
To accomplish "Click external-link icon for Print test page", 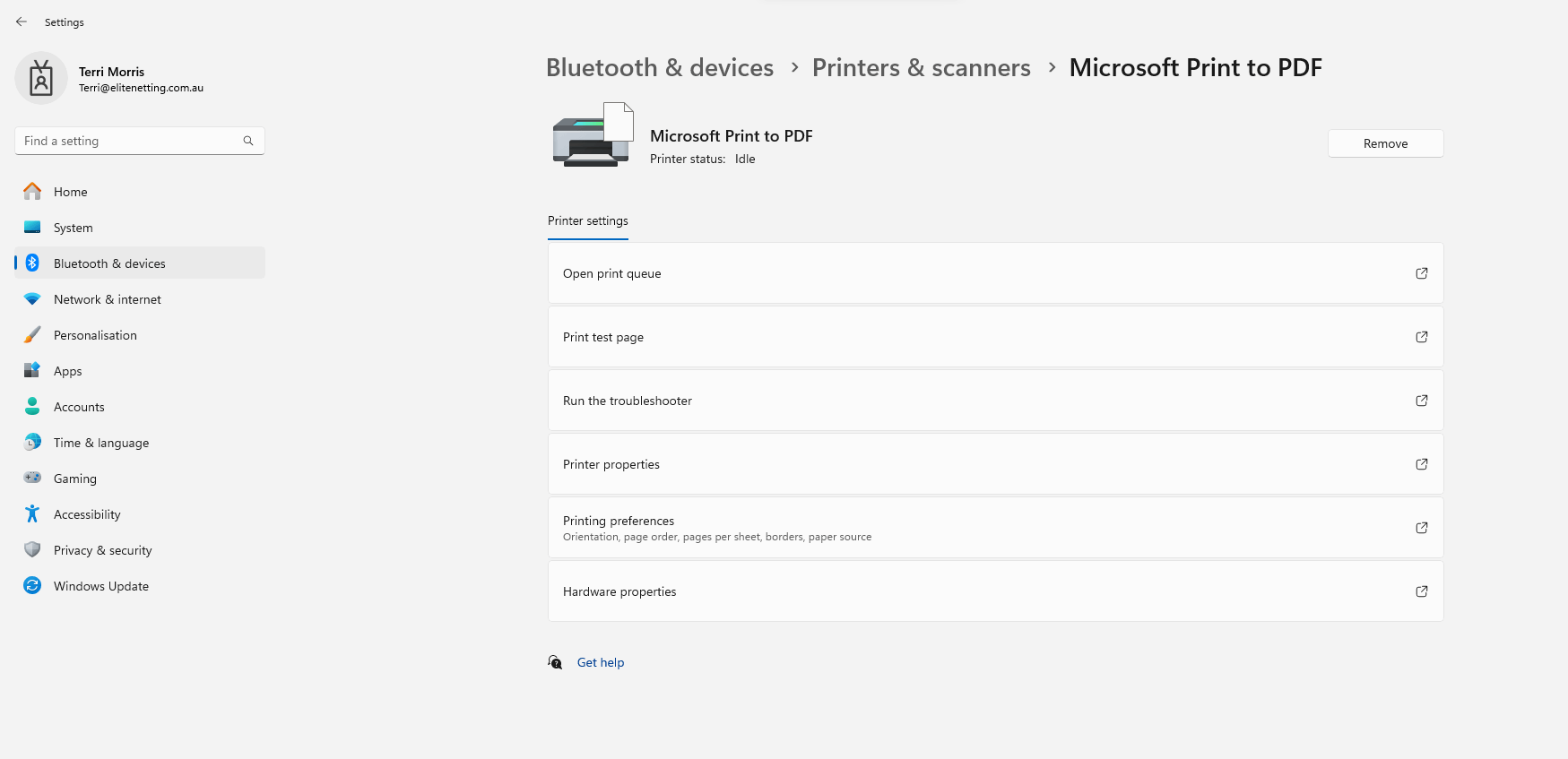I will [x=1422, y=337].
